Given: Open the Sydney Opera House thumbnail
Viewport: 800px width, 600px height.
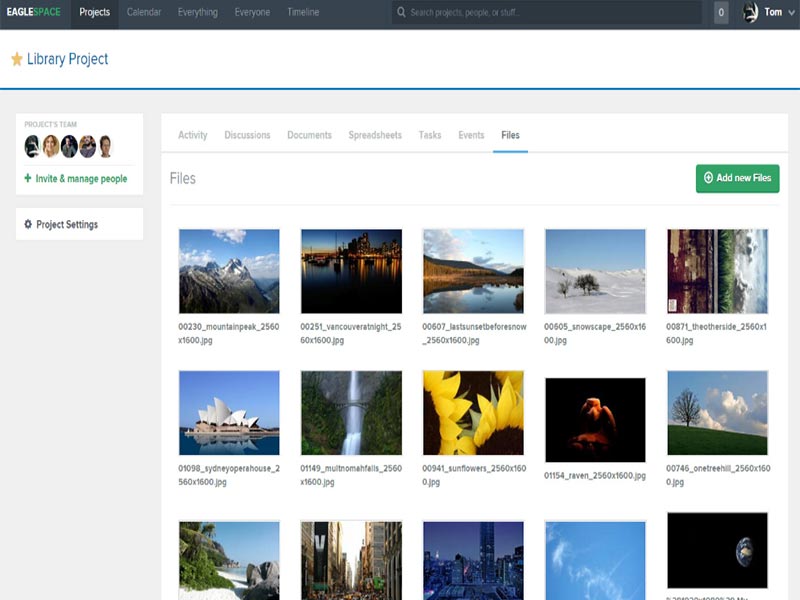Looking at the screenshot, I should point(229,413).
